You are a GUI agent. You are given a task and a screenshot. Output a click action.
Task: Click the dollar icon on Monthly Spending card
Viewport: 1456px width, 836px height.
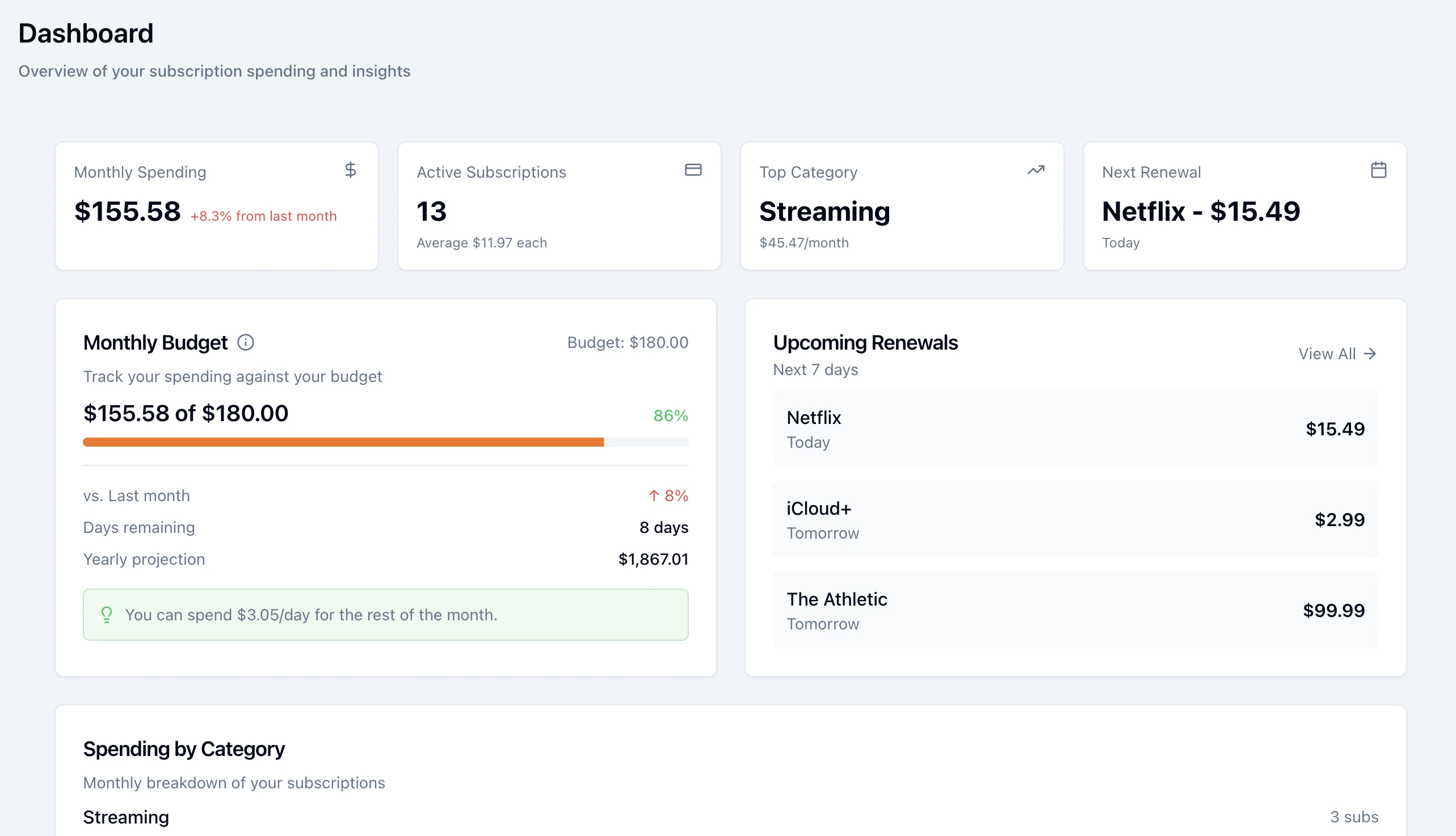tap(351, 170)
